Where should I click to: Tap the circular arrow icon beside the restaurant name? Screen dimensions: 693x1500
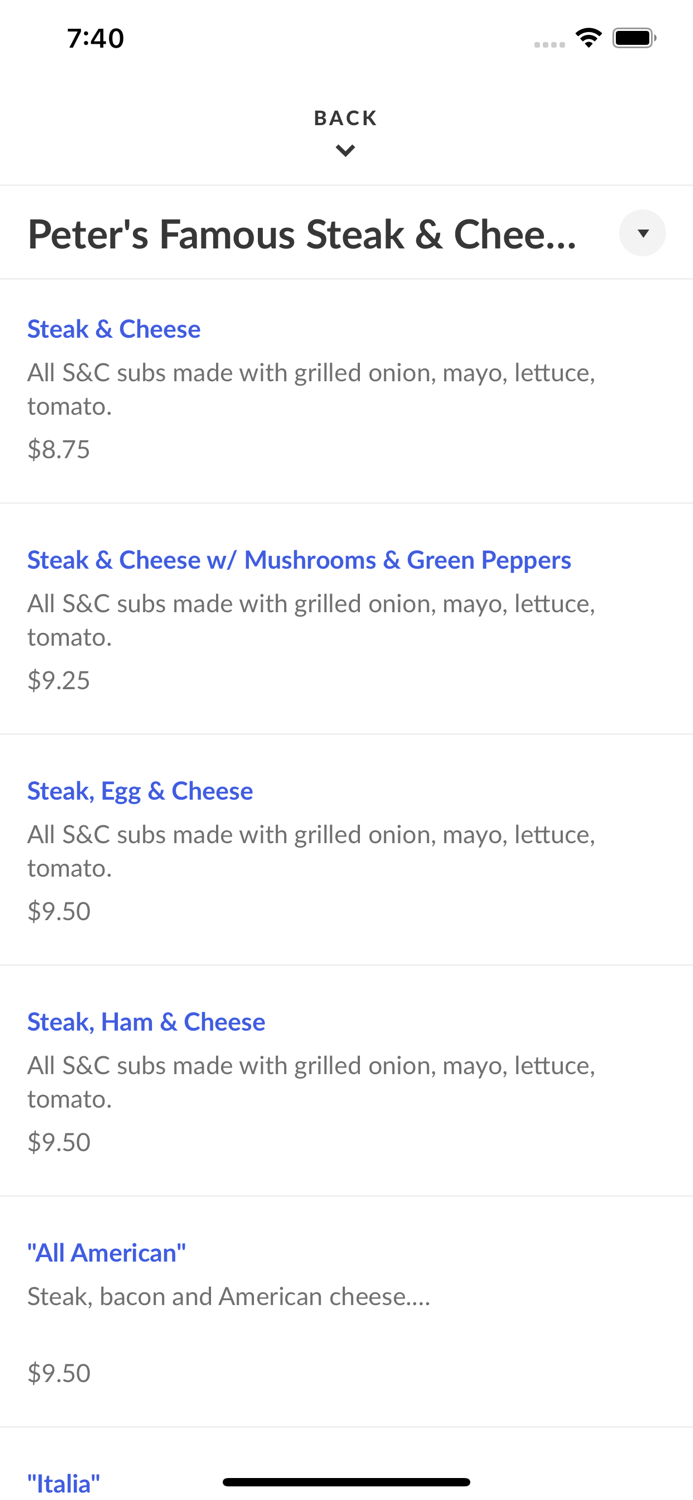(x=643, y=233)
